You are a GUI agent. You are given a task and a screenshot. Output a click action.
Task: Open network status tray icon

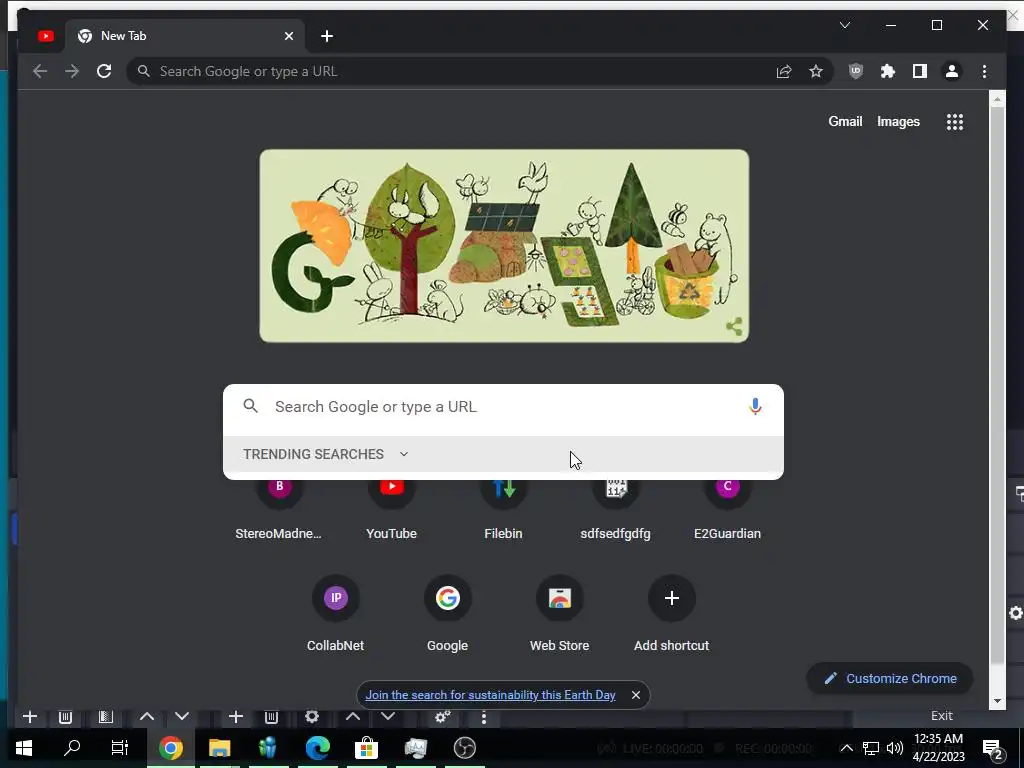point(871,748)
